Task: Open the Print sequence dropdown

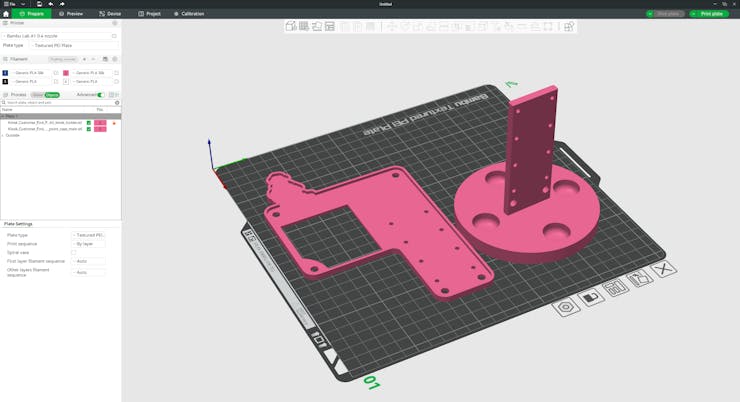Action: [x=88, y=244]
